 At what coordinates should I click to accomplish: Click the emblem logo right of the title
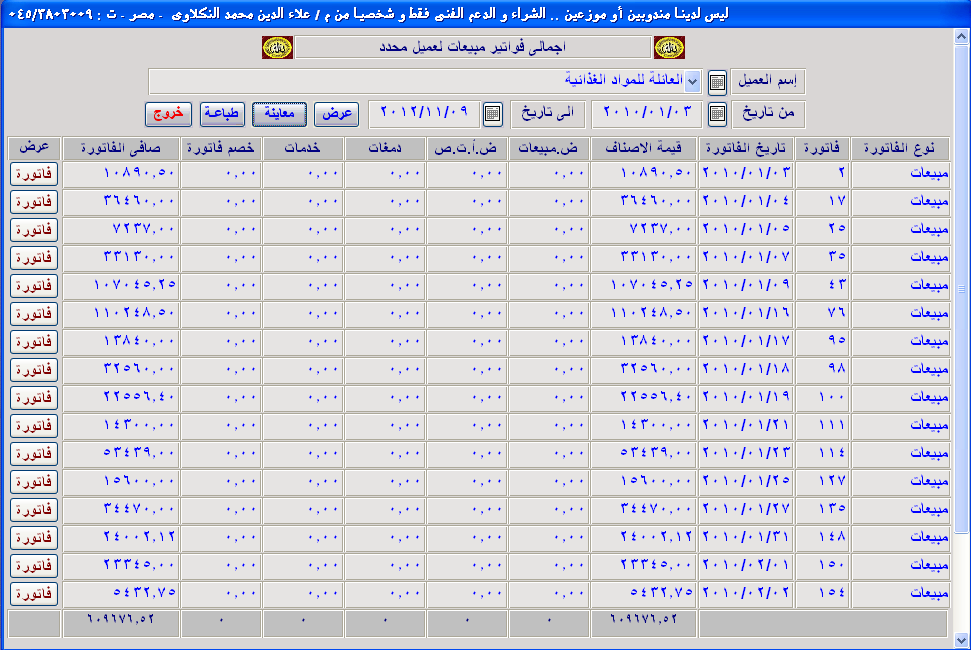[669, 47]
